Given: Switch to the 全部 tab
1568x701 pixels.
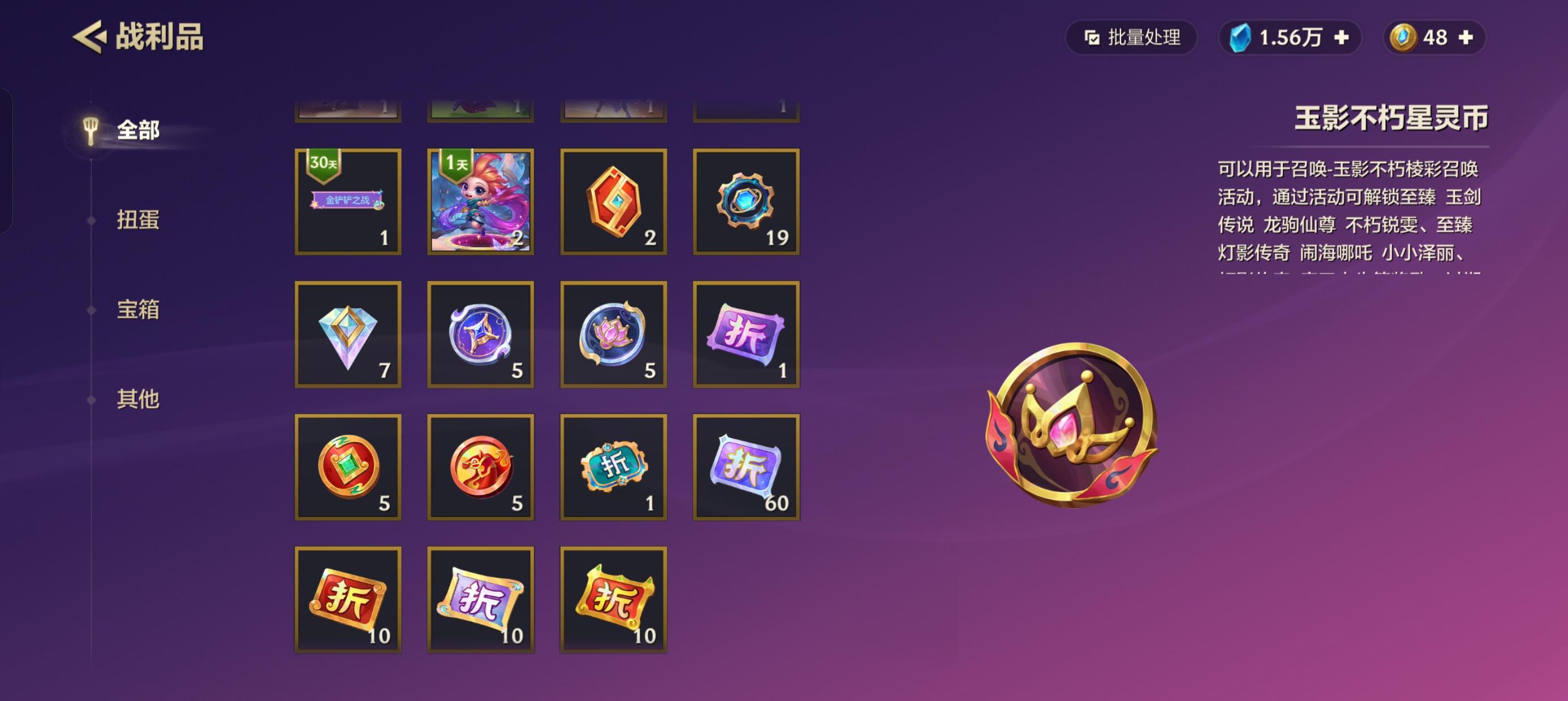Looking at the screenshot, I should [137, 130].
